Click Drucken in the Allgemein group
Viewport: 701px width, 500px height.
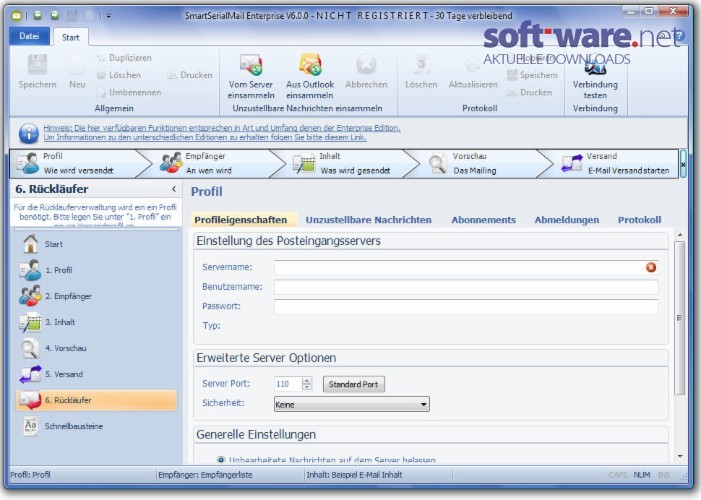click(x=190, y=75)
